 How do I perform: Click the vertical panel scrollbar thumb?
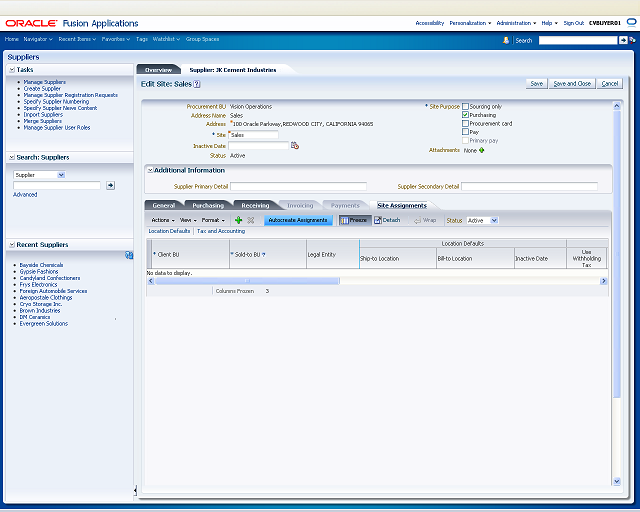coord(617,254)
